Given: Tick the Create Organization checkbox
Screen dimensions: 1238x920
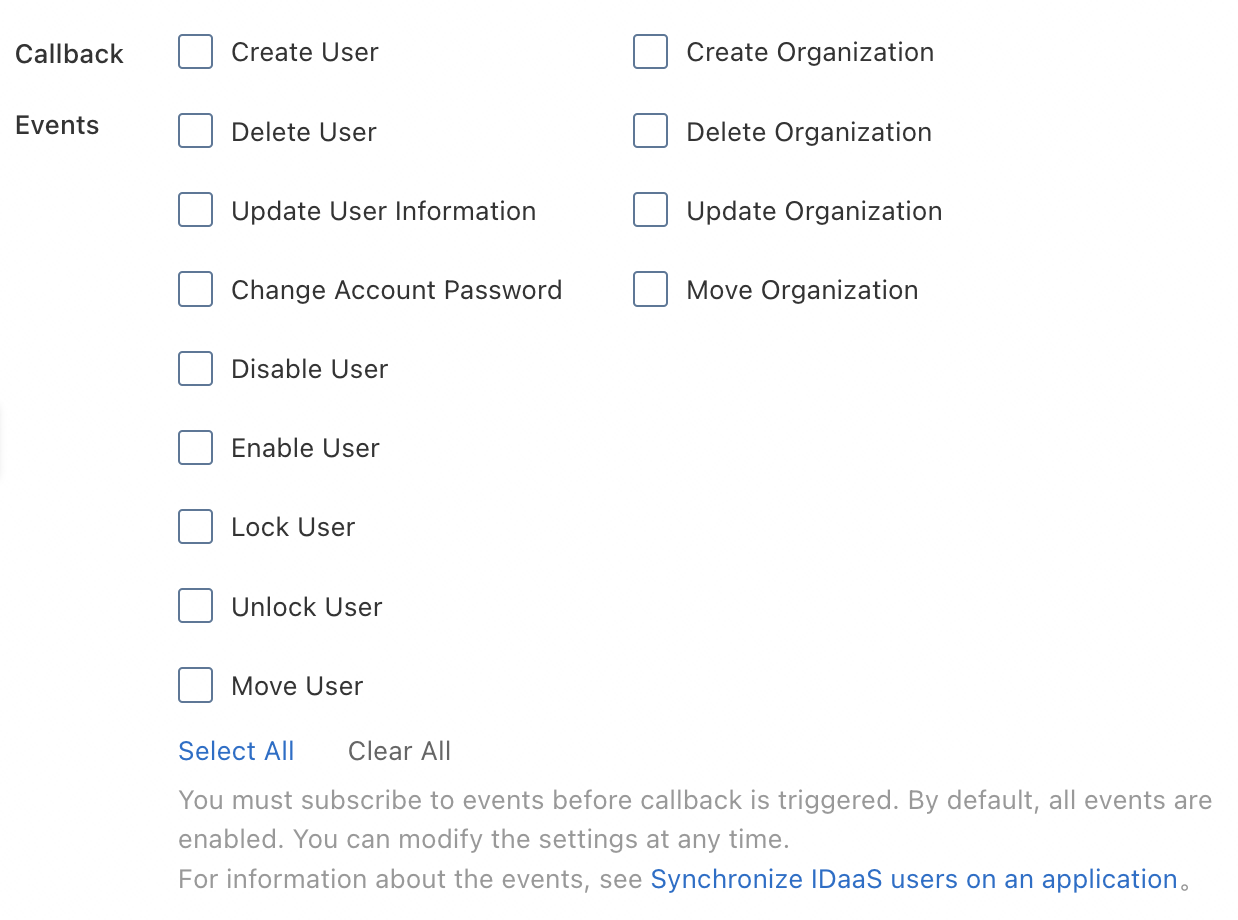Looking at the screenshot, I should [651, 52].
